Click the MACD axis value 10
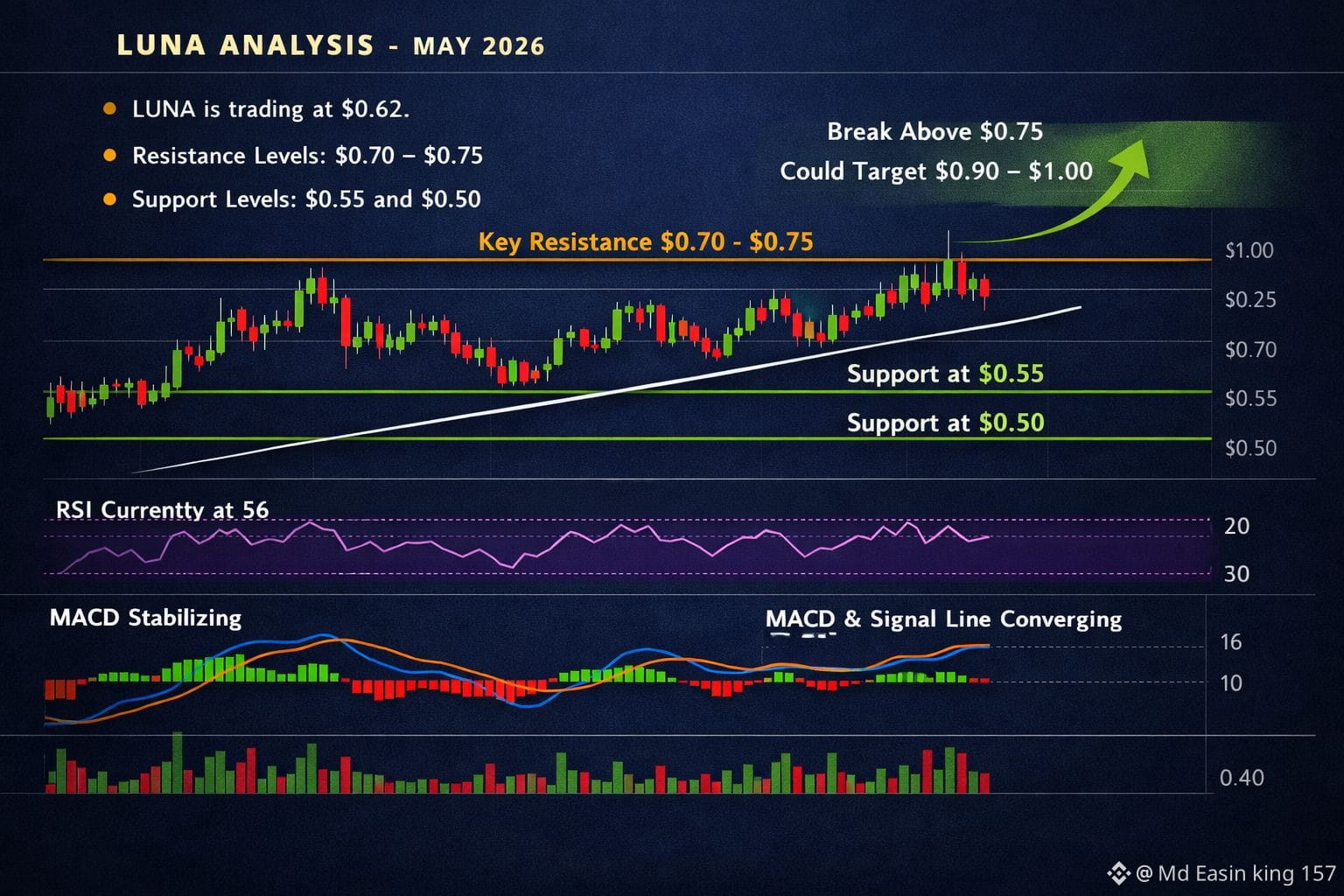 point(1230,683)
